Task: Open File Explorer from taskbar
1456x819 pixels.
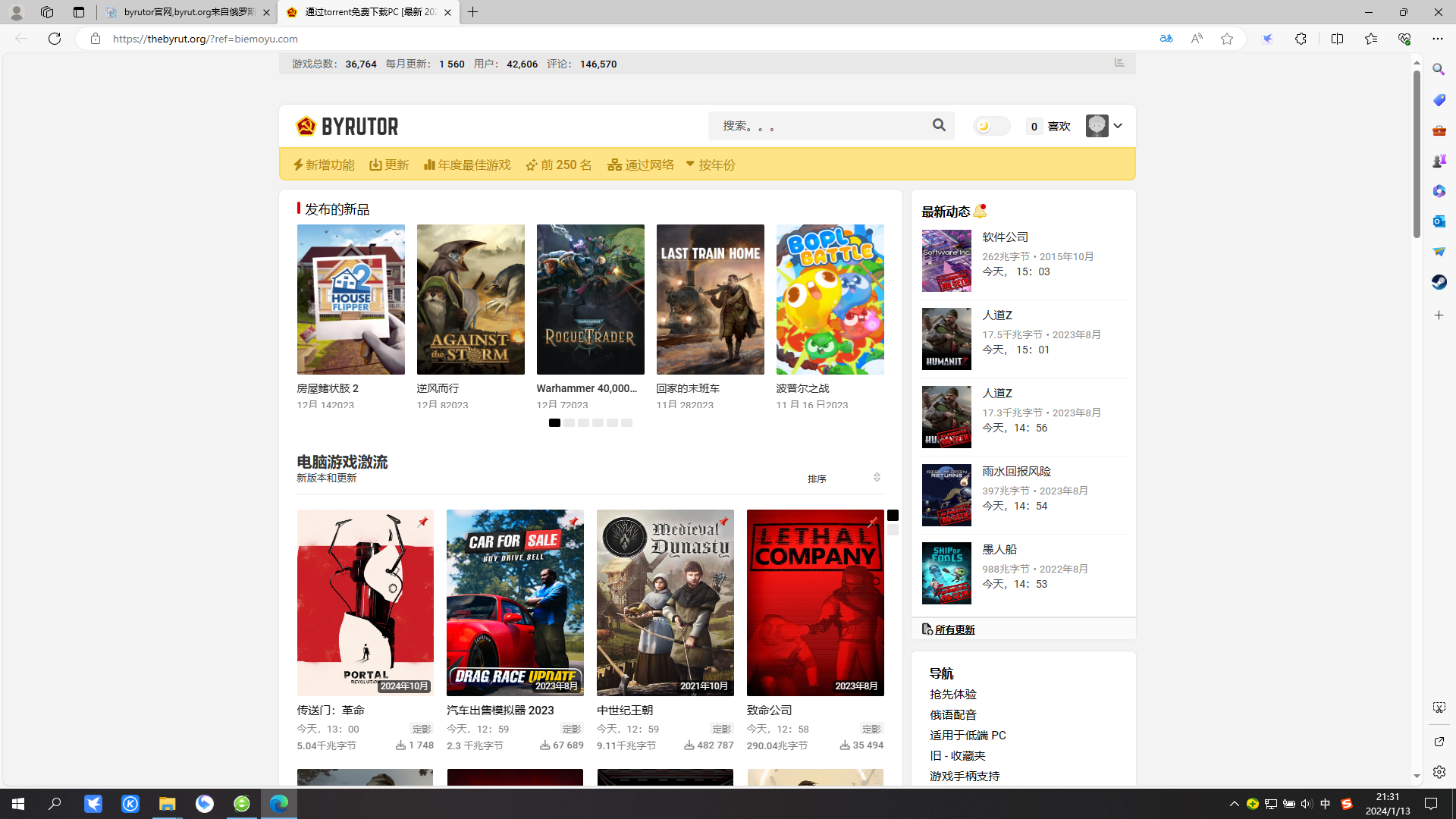Action: [x=167, y=804]
